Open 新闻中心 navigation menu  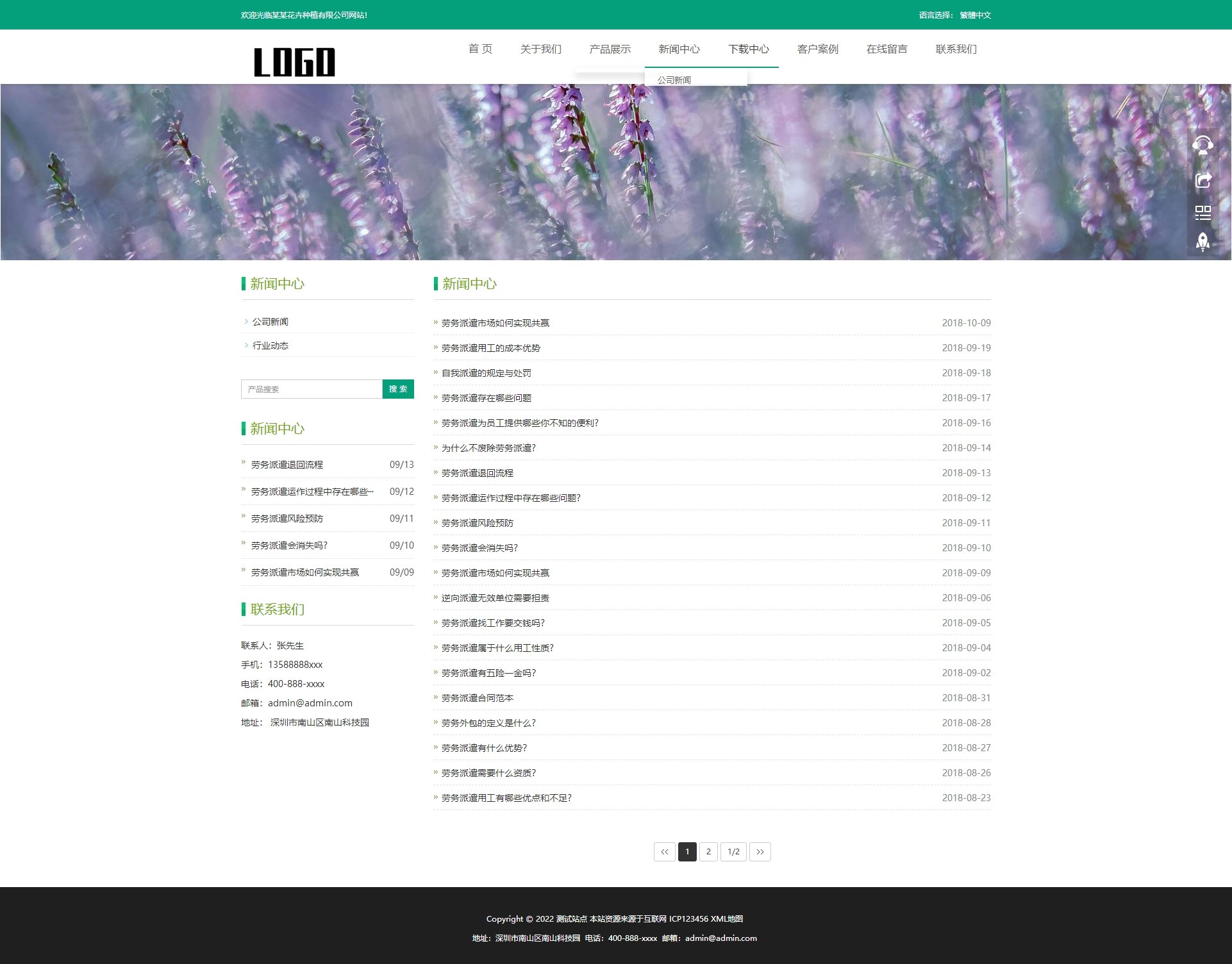point(679,49)
